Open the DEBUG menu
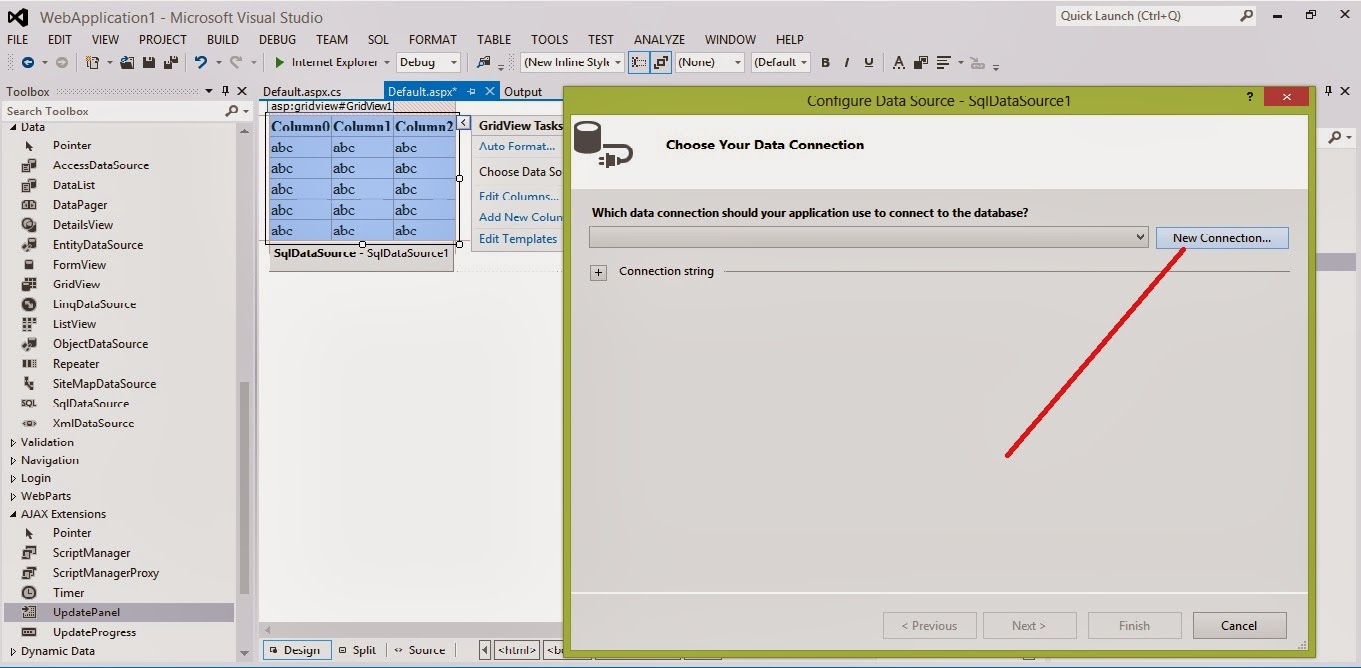 point(277,39)
